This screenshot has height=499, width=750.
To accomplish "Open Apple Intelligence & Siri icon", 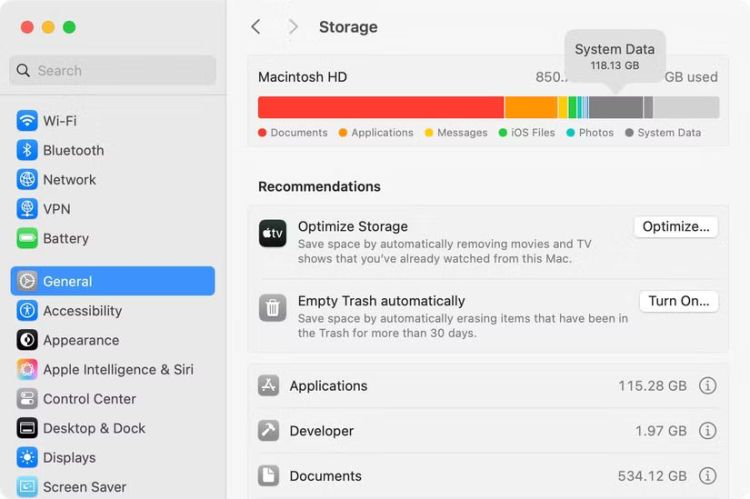I will pos(27,370).
